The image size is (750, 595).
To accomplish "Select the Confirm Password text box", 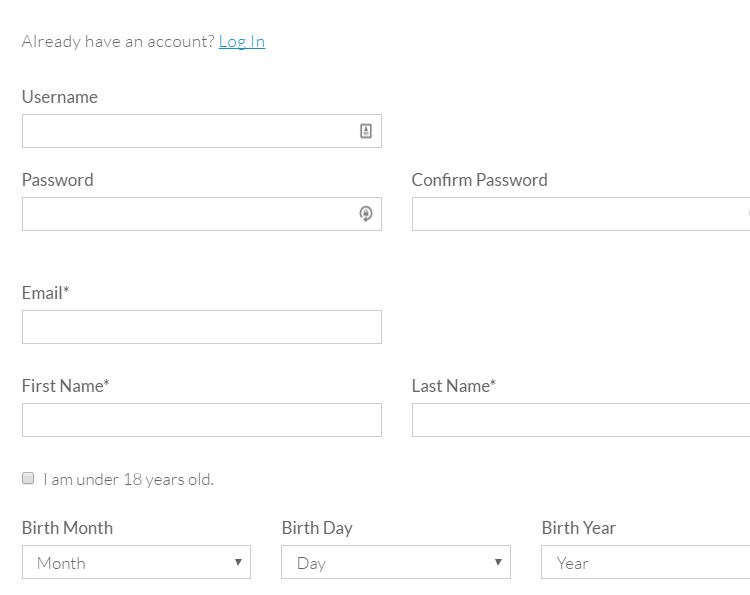I will 580,214.
